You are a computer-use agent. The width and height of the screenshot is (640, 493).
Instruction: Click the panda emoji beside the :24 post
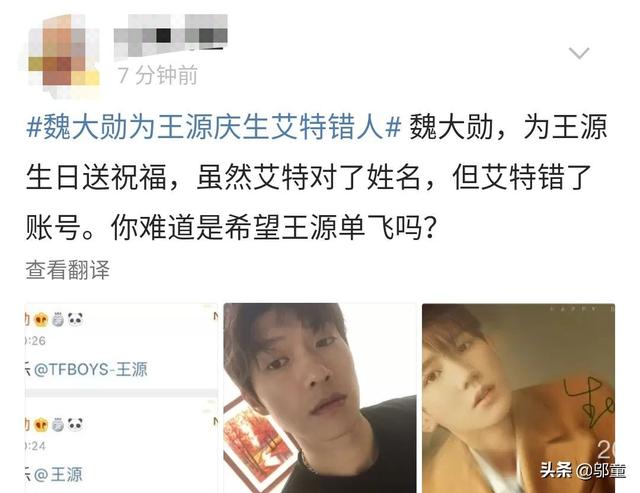(x=76, y=425)
